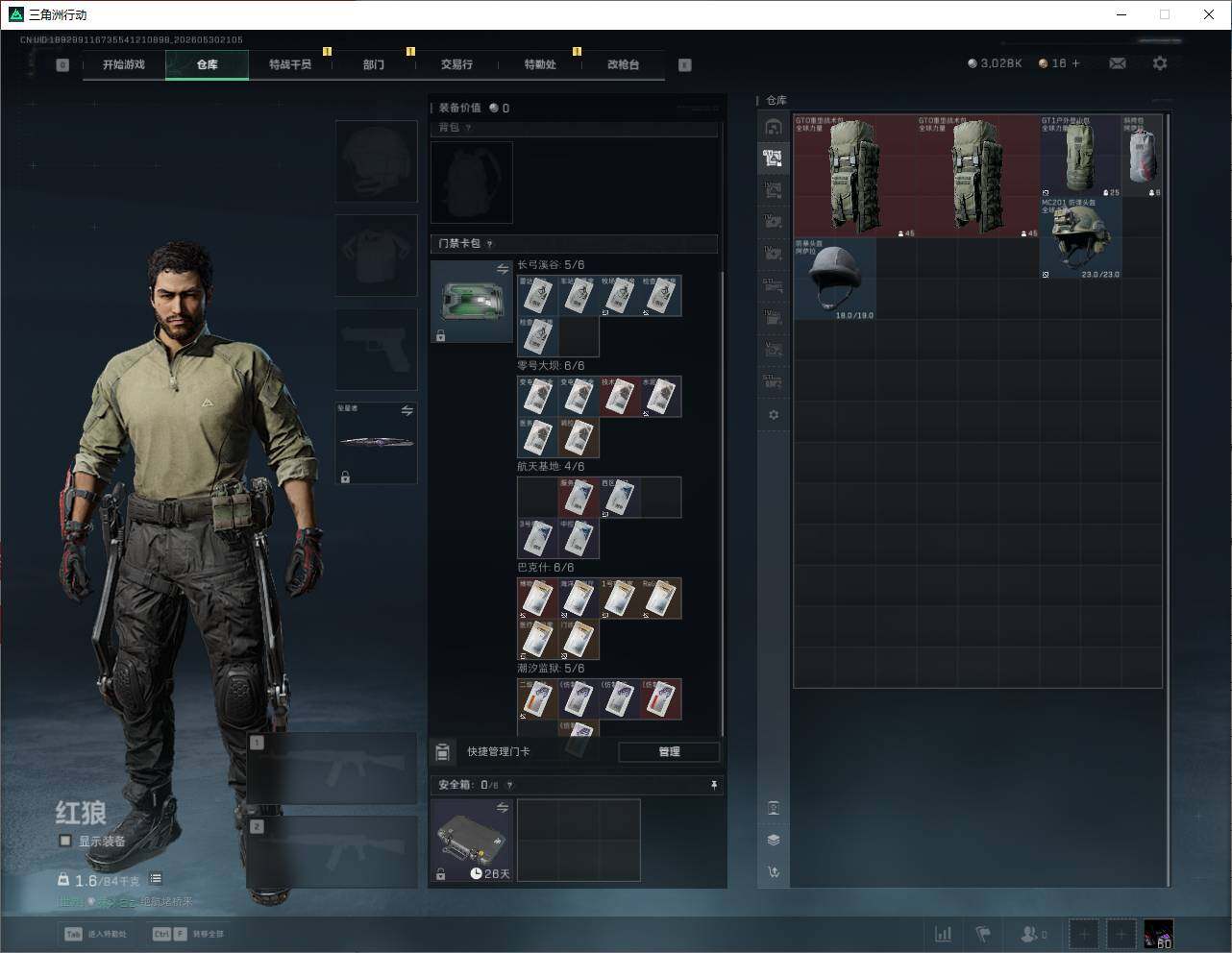The image size is (1232, 953).
Task: Click the E key hint right of 改枪台
Action: (685, 65)
